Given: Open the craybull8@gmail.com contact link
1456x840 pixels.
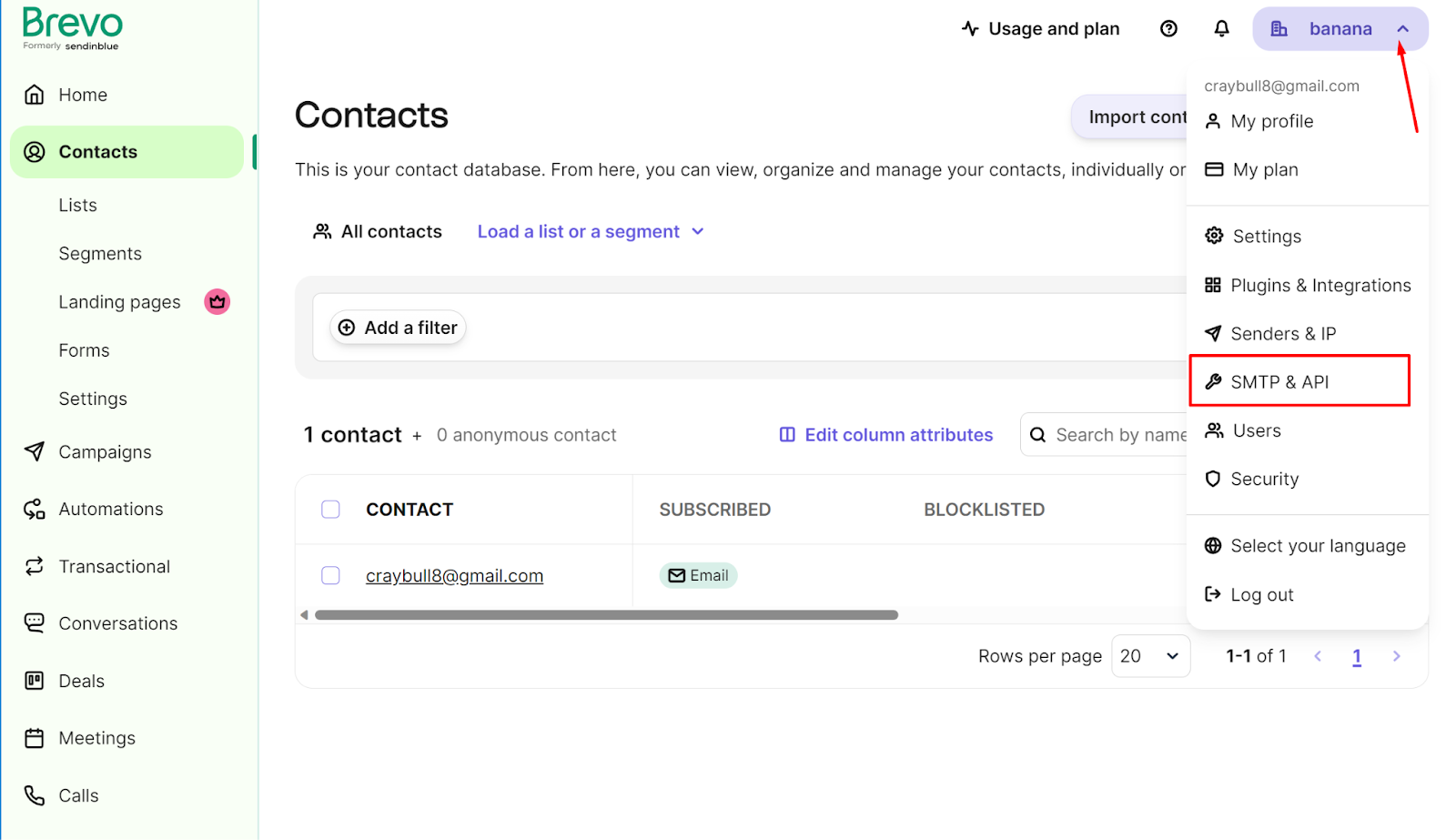Looking at the screenshot, I should [454, 576].
